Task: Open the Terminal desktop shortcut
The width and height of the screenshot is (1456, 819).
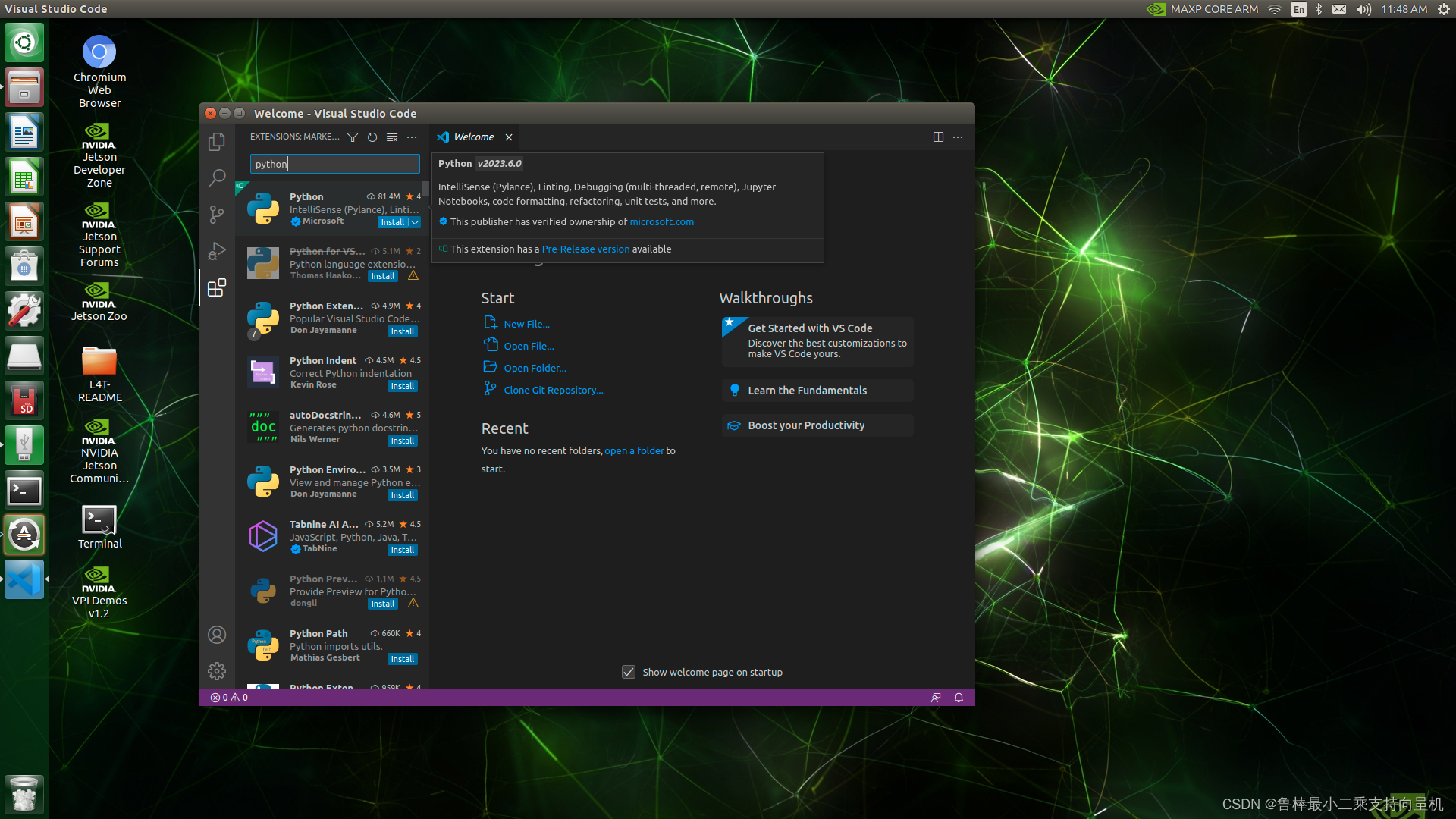Action: pos(99,527)
